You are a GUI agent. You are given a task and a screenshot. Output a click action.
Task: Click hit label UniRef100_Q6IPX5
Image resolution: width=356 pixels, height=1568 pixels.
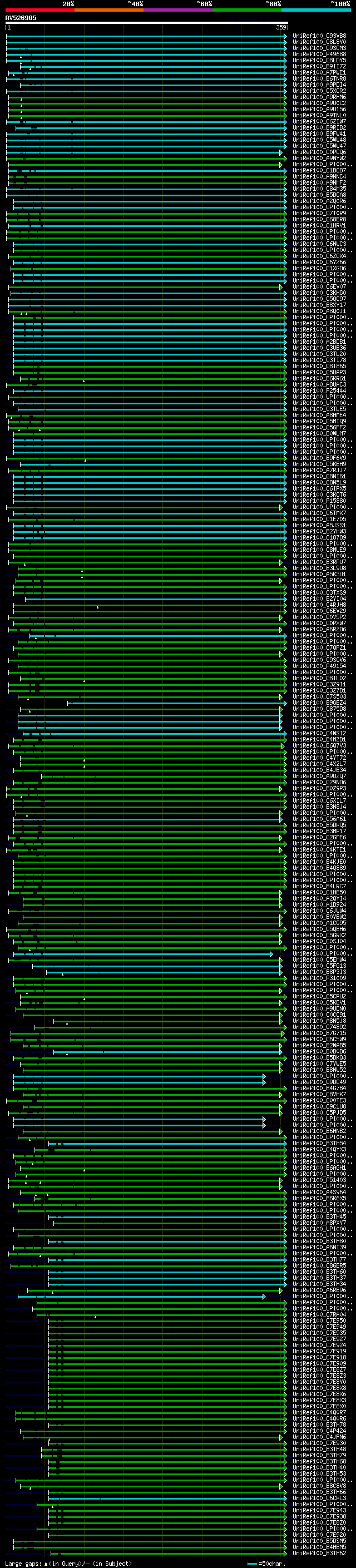tap(319, 489)
